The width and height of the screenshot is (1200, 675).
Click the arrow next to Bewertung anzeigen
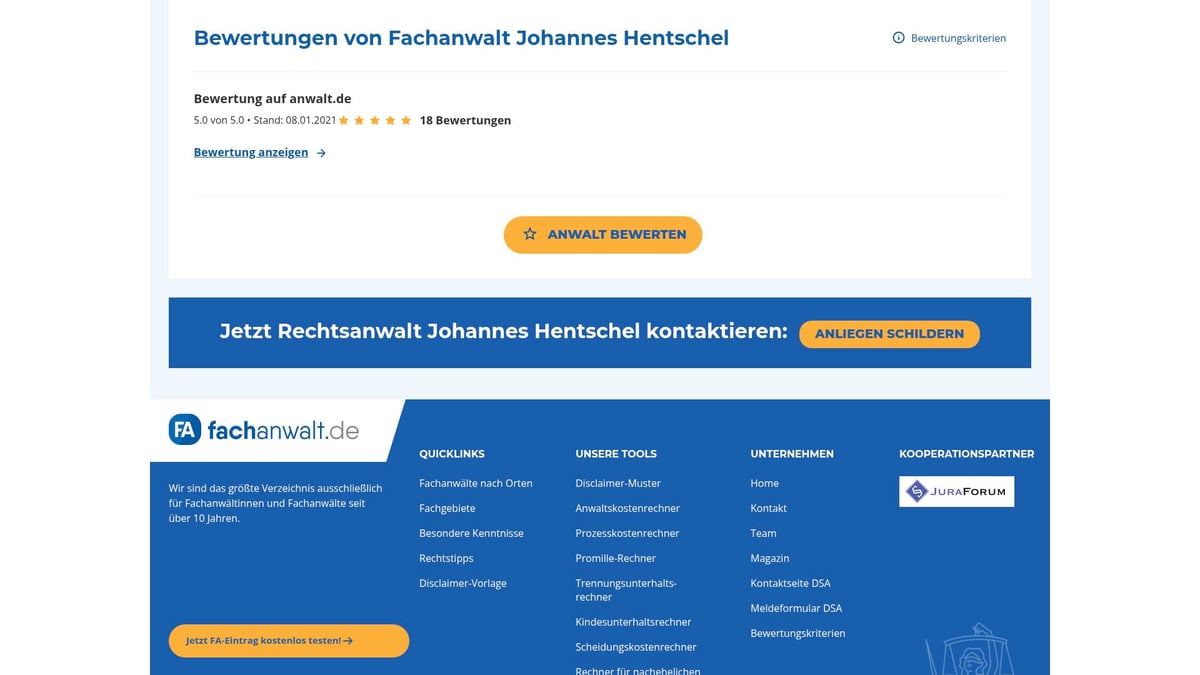321,152
